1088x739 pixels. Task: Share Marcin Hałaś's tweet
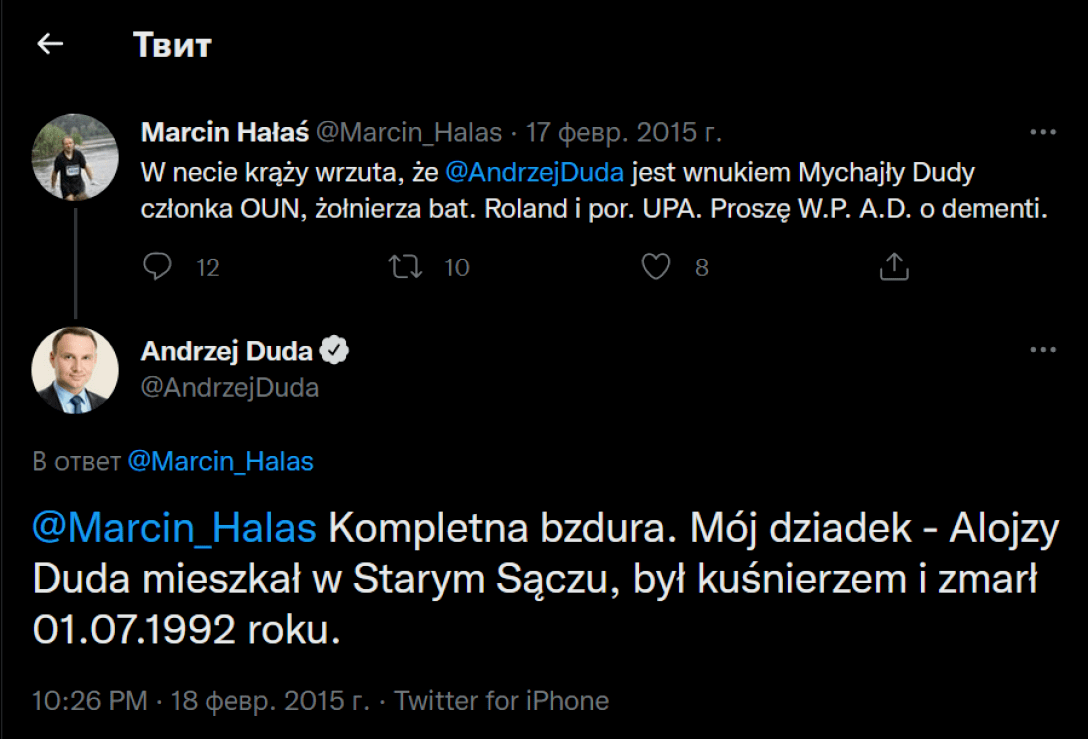(x=893, y=266)
